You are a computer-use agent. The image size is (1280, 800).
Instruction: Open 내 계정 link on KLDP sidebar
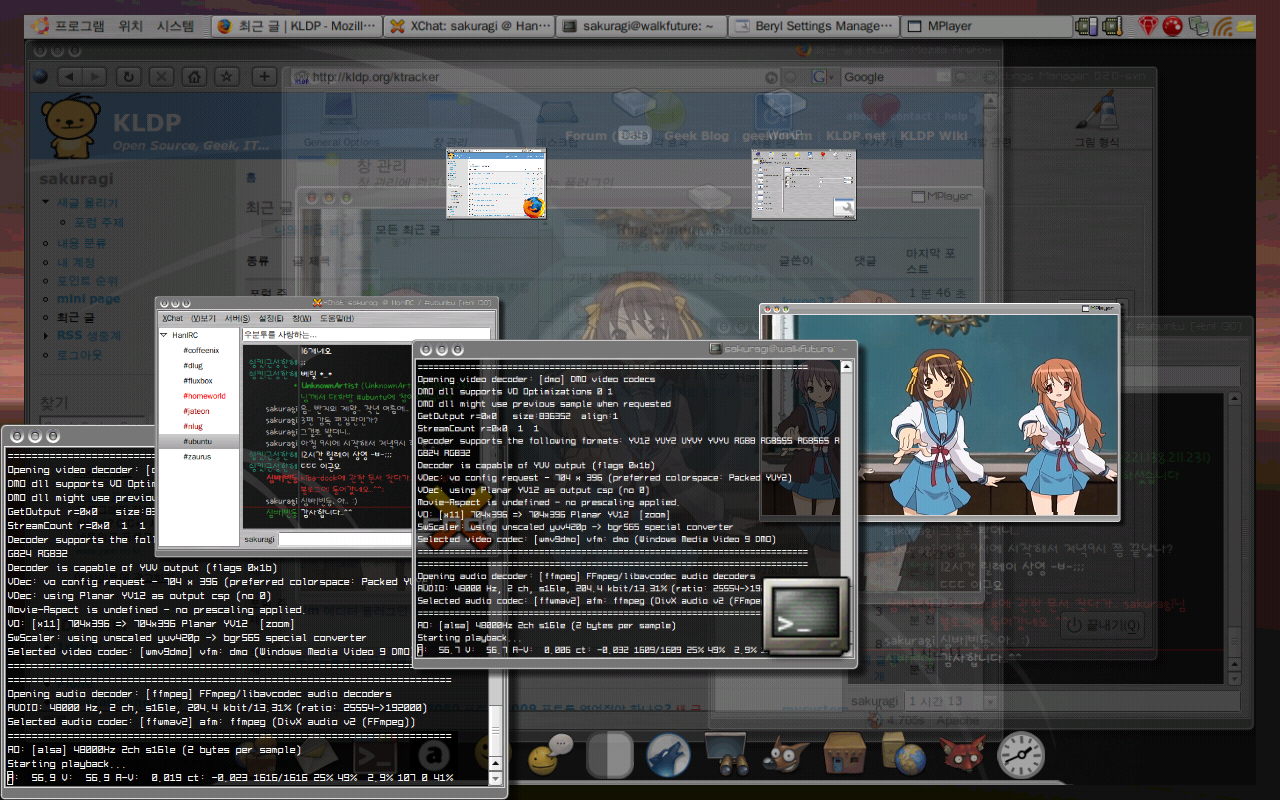(x=76, y=262)
